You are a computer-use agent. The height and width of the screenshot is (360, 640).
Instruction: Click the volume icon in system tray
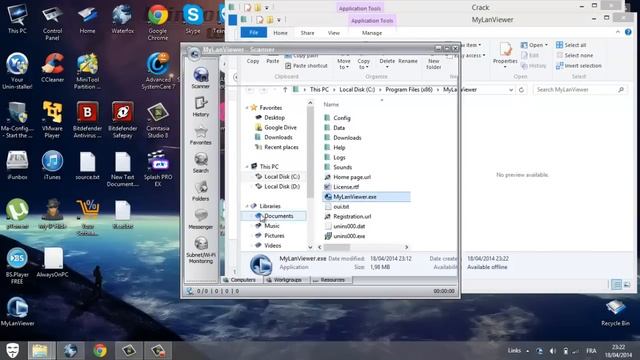click(x=552, y=351)
